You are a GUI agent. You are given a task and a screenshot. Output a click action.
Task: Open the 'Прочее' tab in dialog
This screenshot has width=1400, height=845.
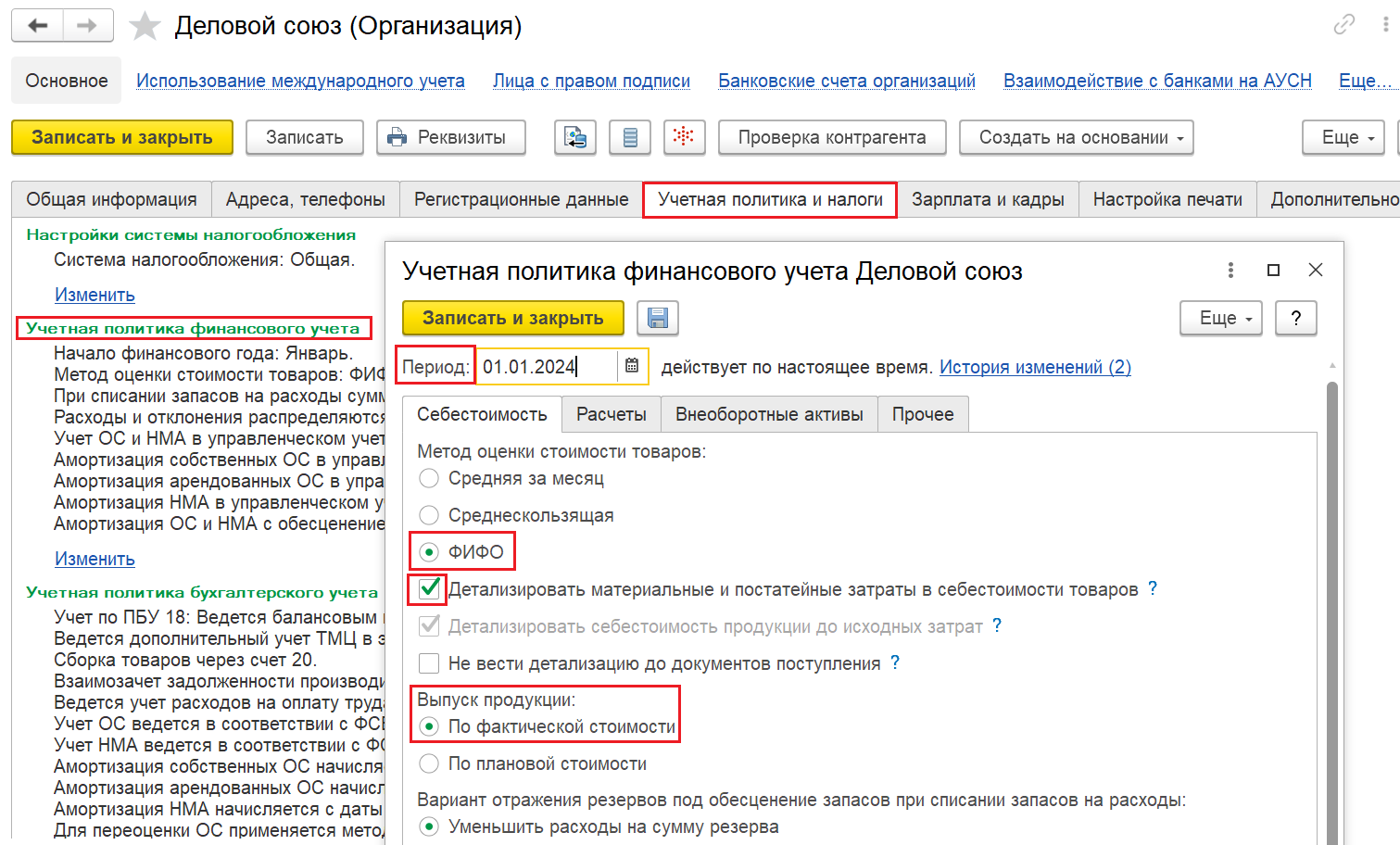click(923, 414)
